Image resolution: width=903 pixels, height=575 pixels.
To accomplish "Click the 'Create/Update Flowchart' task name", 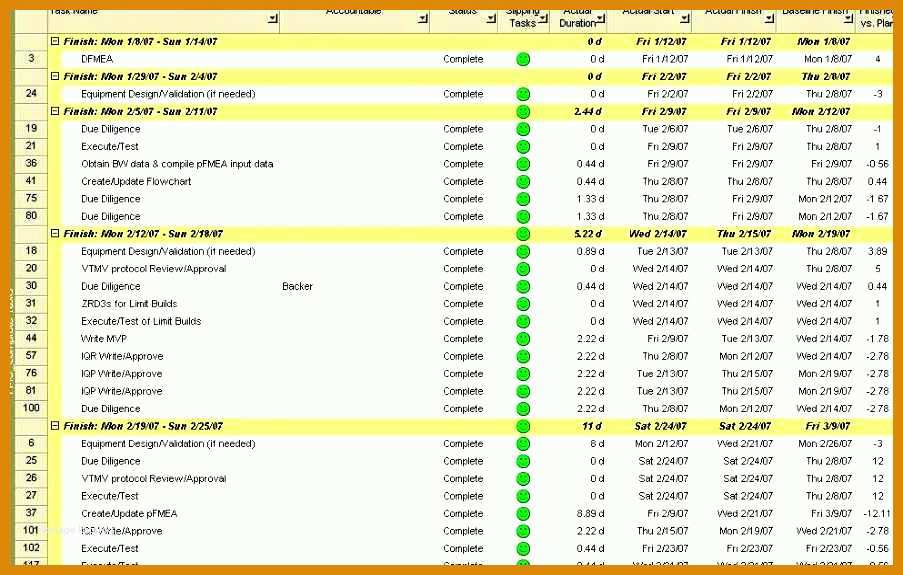I will 136,181.
